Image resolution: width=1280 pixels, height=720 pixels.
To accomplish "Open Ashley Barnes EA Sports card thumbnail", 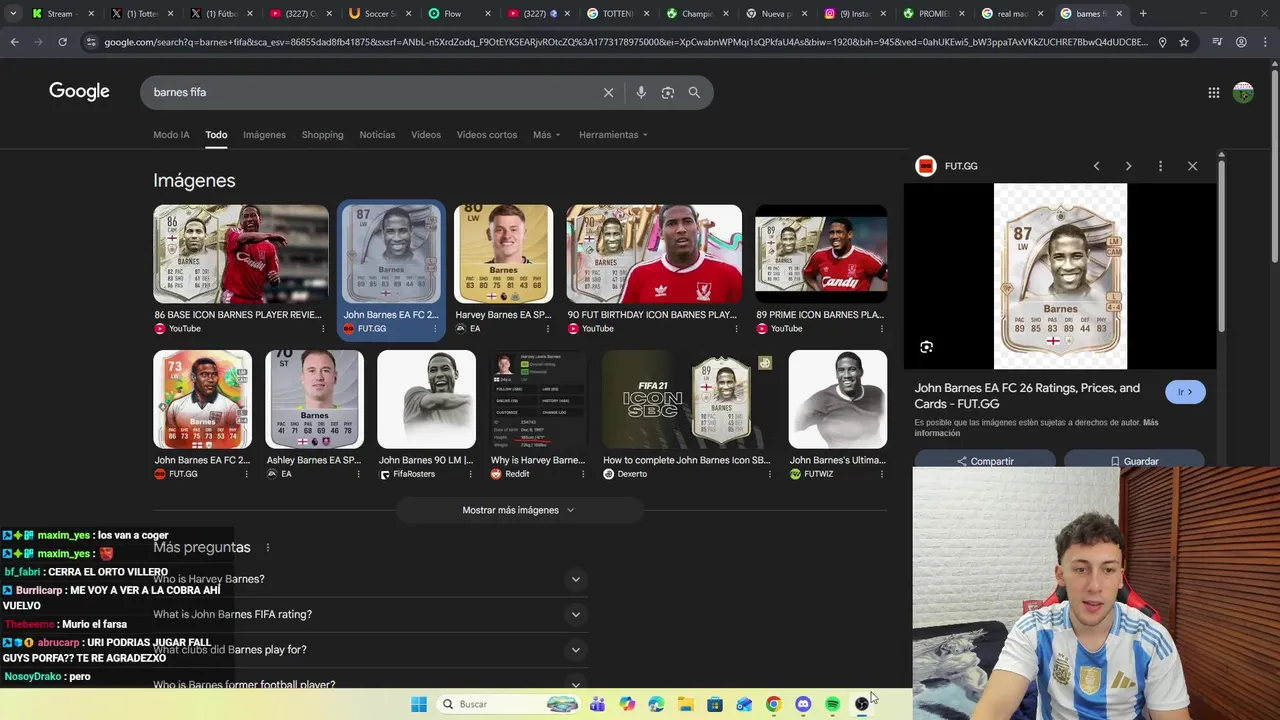I will pos(314,399).
